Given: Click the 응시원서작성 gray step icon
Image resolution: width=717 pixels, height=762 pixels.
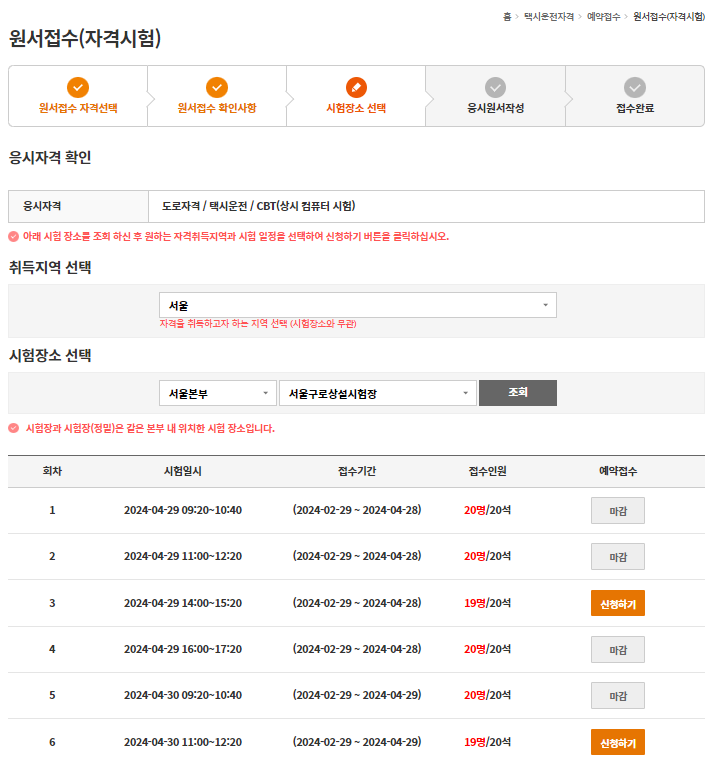Looking at the screenshot, I should point(495,87).
